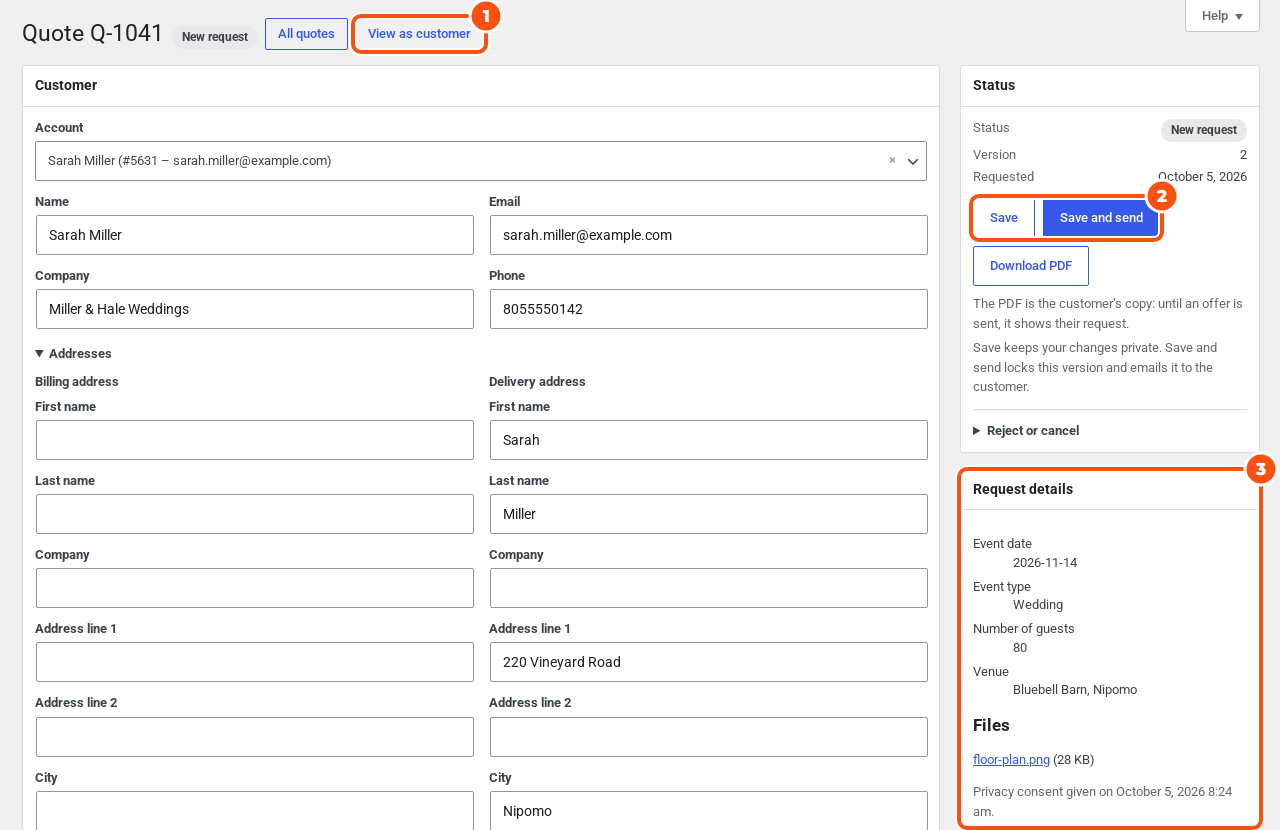The width and height of the screenshot is (1280, 830).
Task: Click the Billing address Last name field
Action: point(255,514)
